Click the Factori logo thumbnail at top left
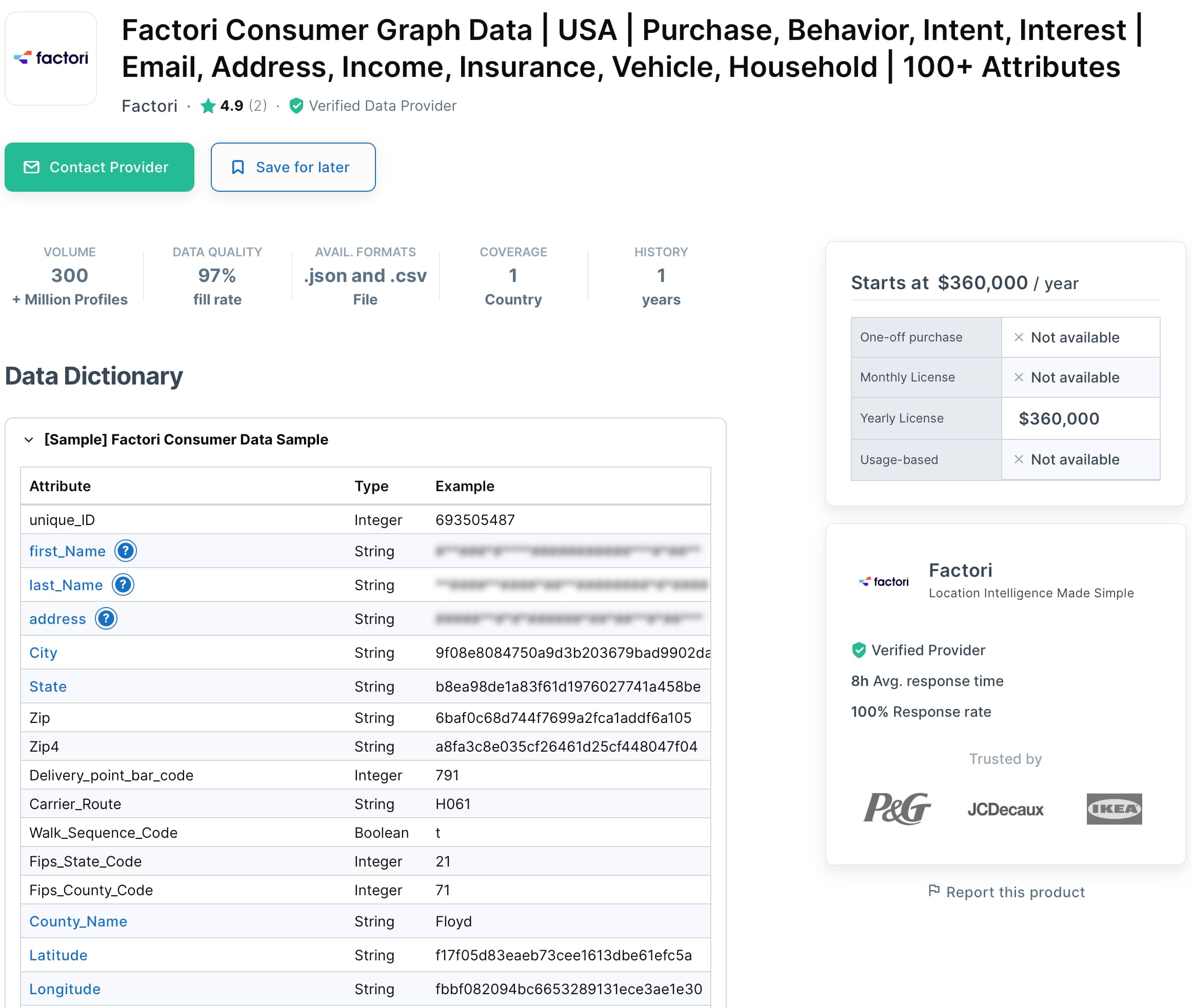The width and height of the screenshot is (1193, 1008). click(50, 57)
